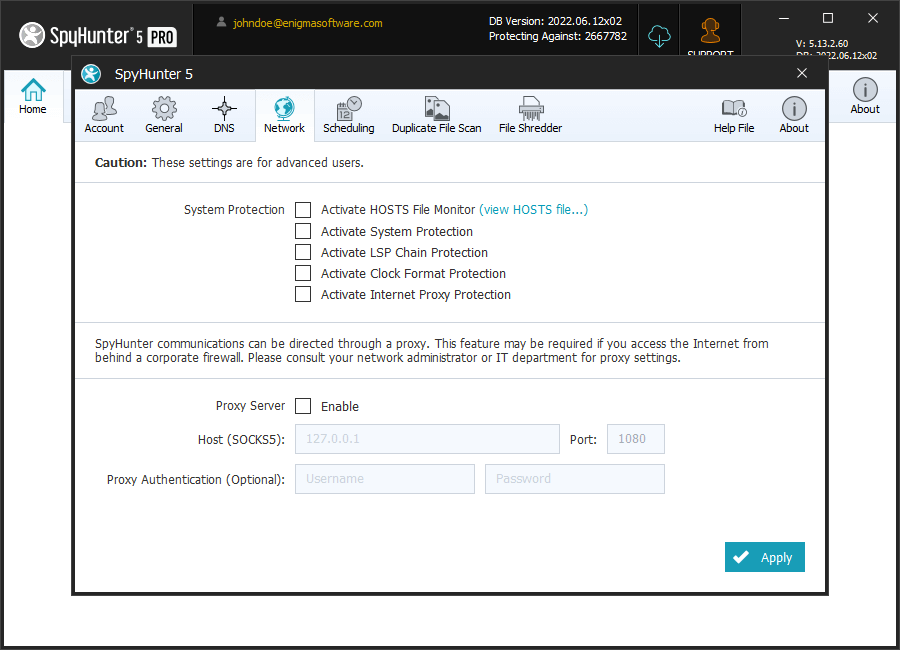
Task: Open the Help File book icon
Action: [x=734, y=109]
